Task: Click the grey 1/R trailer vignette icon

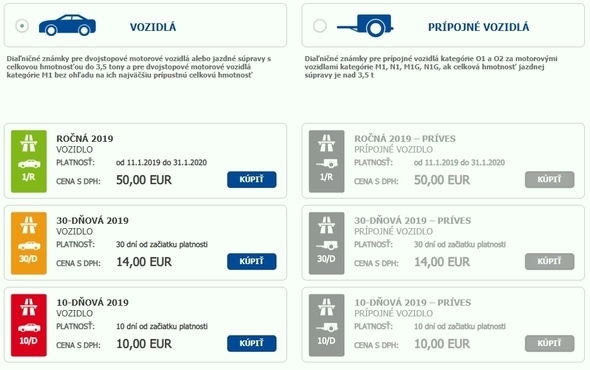Action: [326, 161]
